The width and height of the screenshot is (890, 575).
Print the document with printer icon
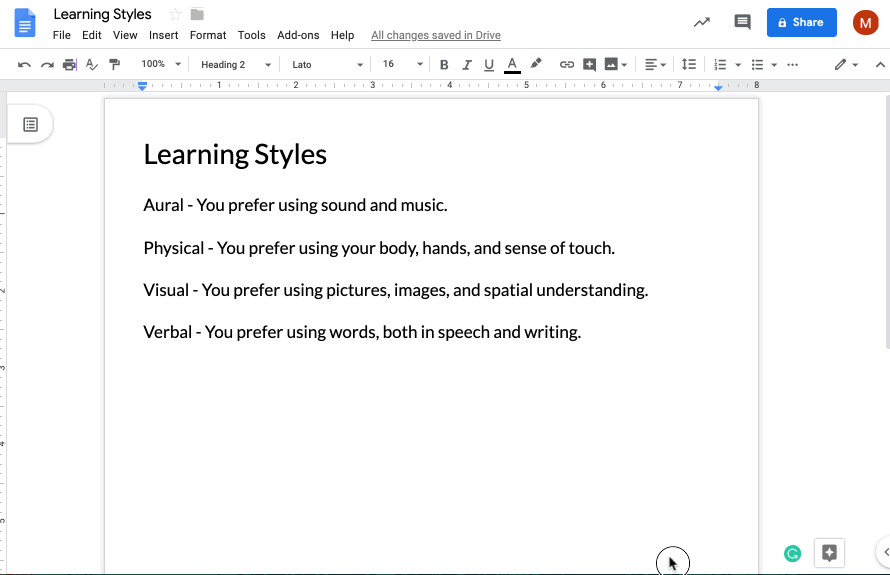(69, 65)
